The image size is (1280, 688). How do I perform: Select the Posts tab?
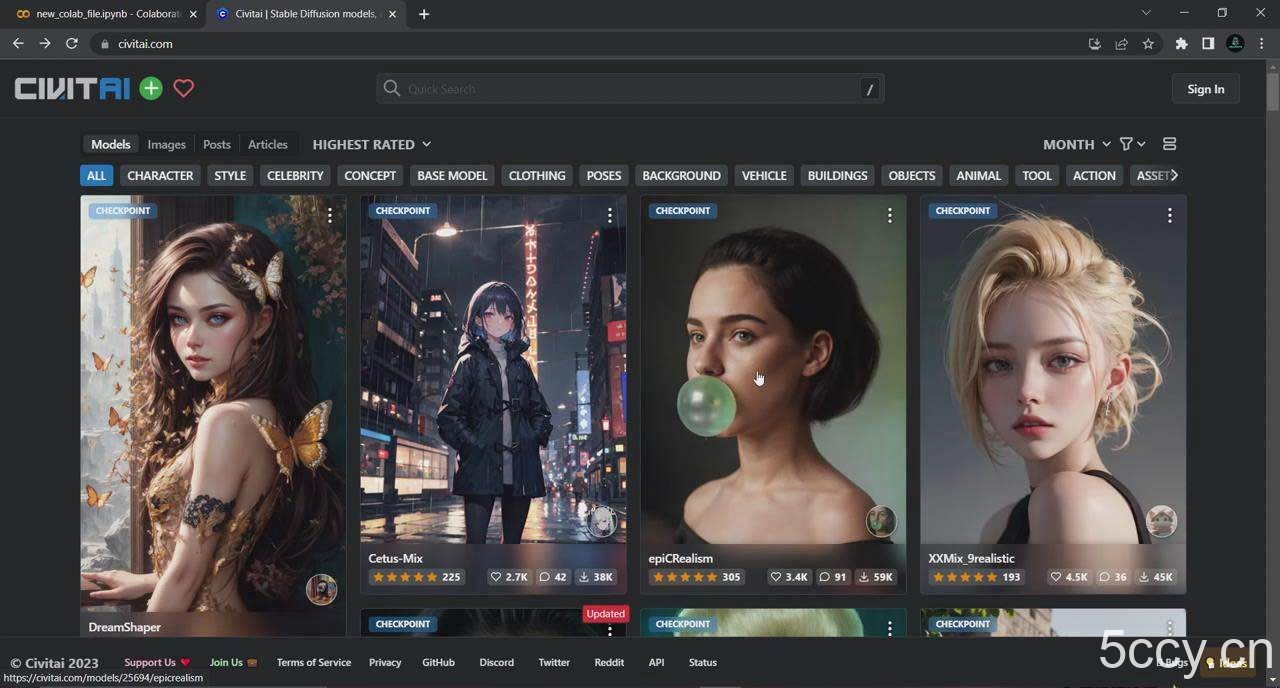[217, 144]
